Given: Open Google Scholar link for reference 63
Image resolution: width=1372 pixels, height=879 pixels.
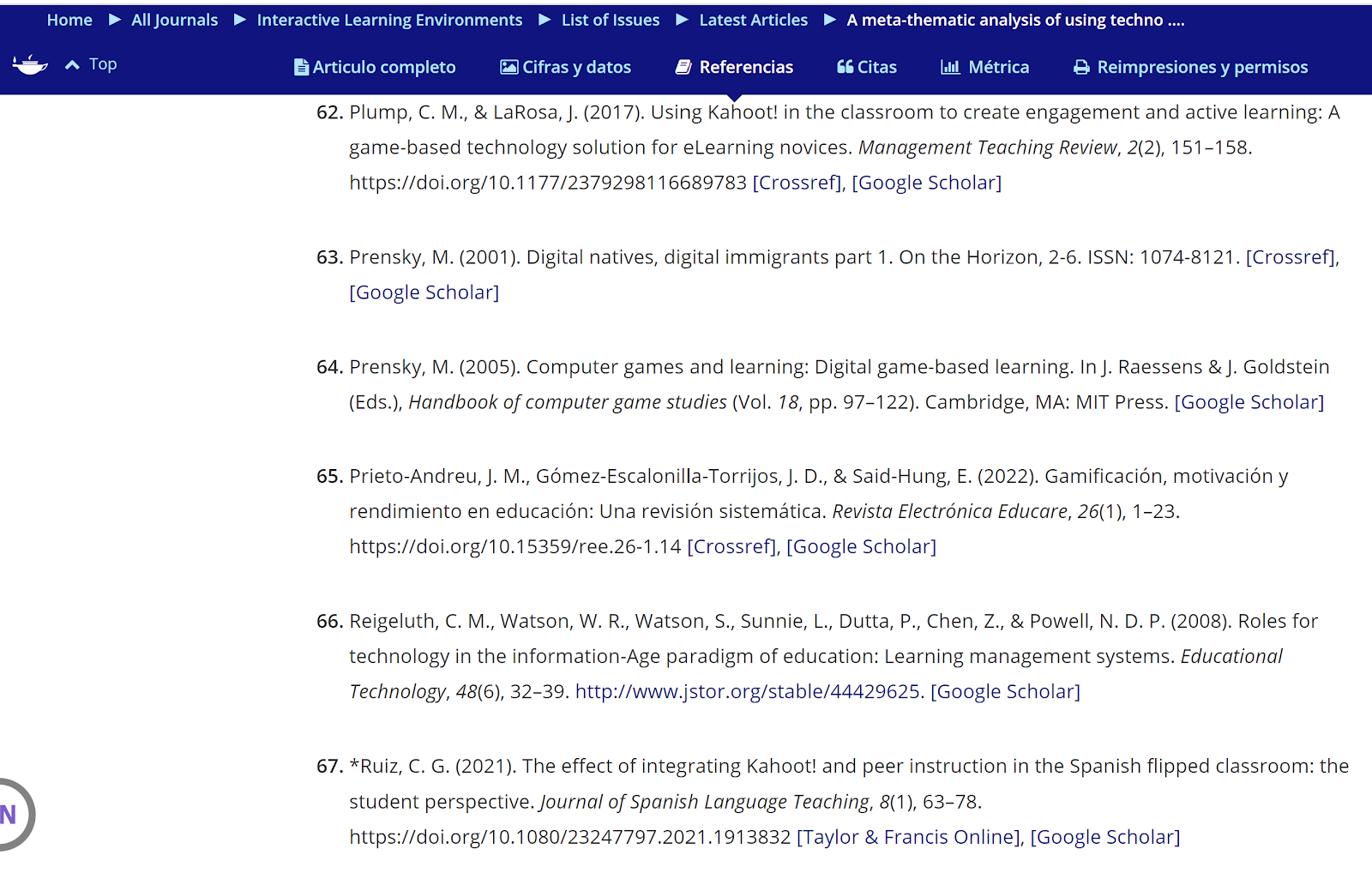Looking at the screenshot, I should [424, 292].
